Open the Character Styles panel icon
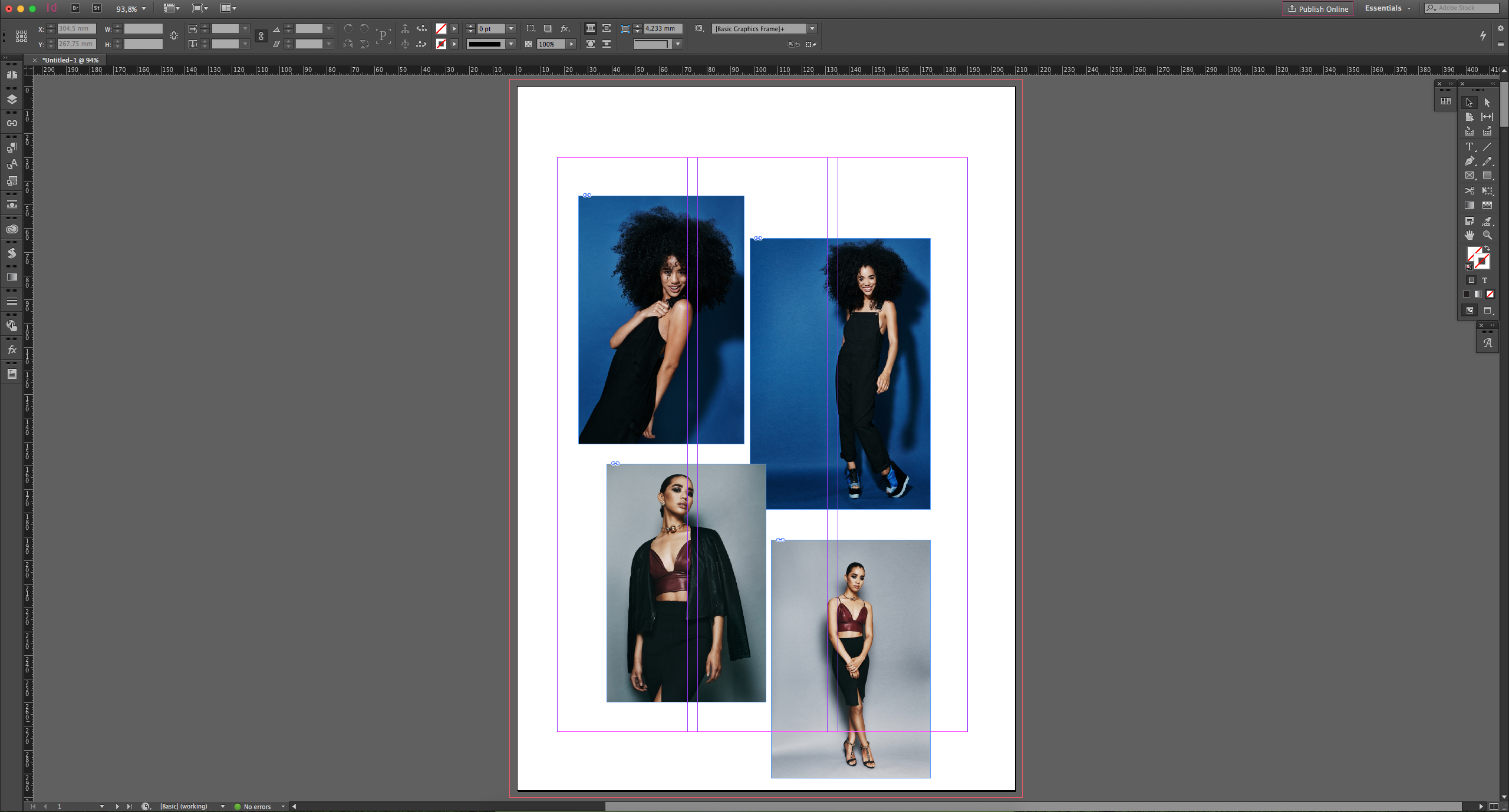Screen dimensions: 1509x812 [12, 164]
